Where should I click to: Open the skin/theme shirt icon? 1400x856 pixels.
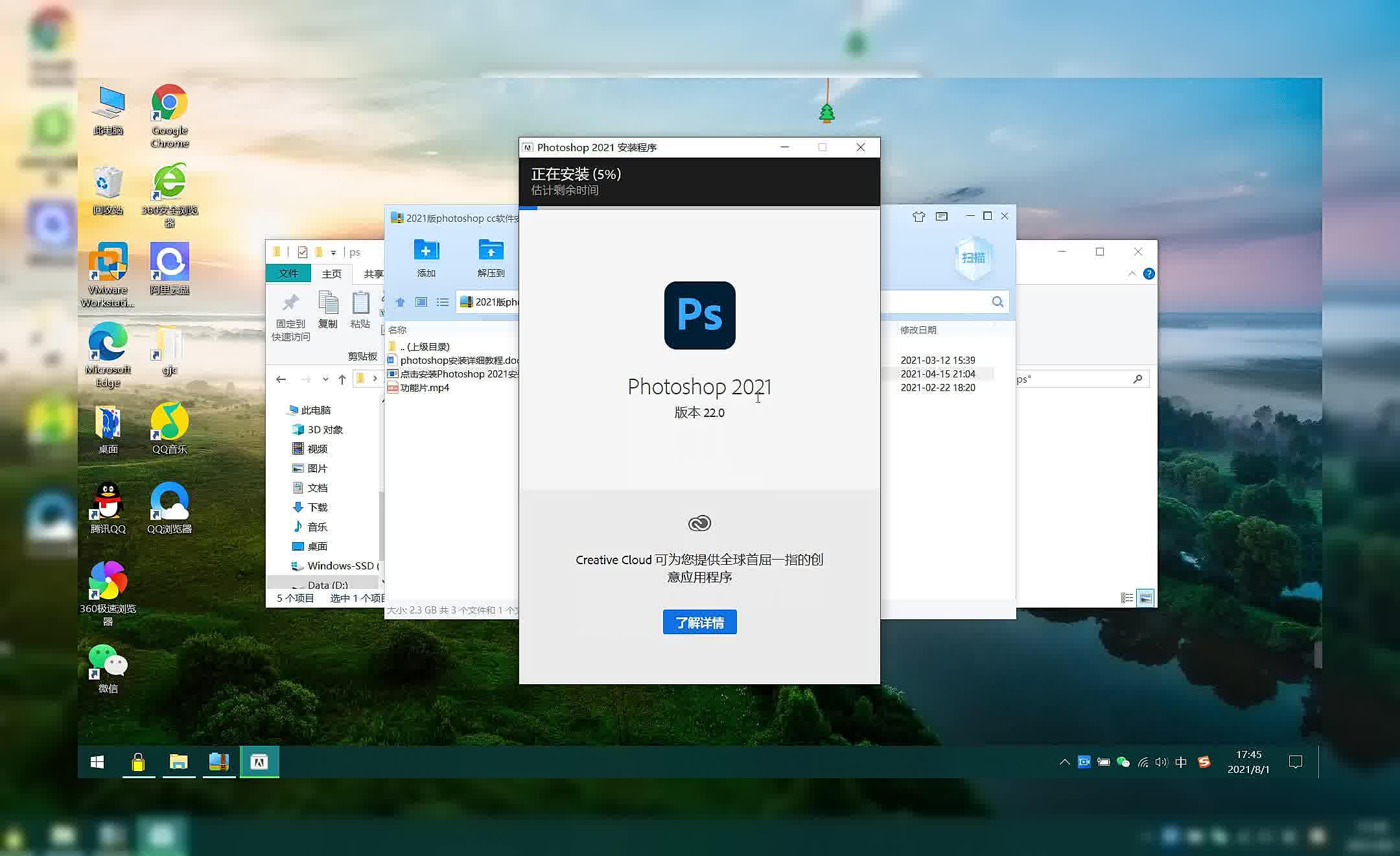click(918, 217)
